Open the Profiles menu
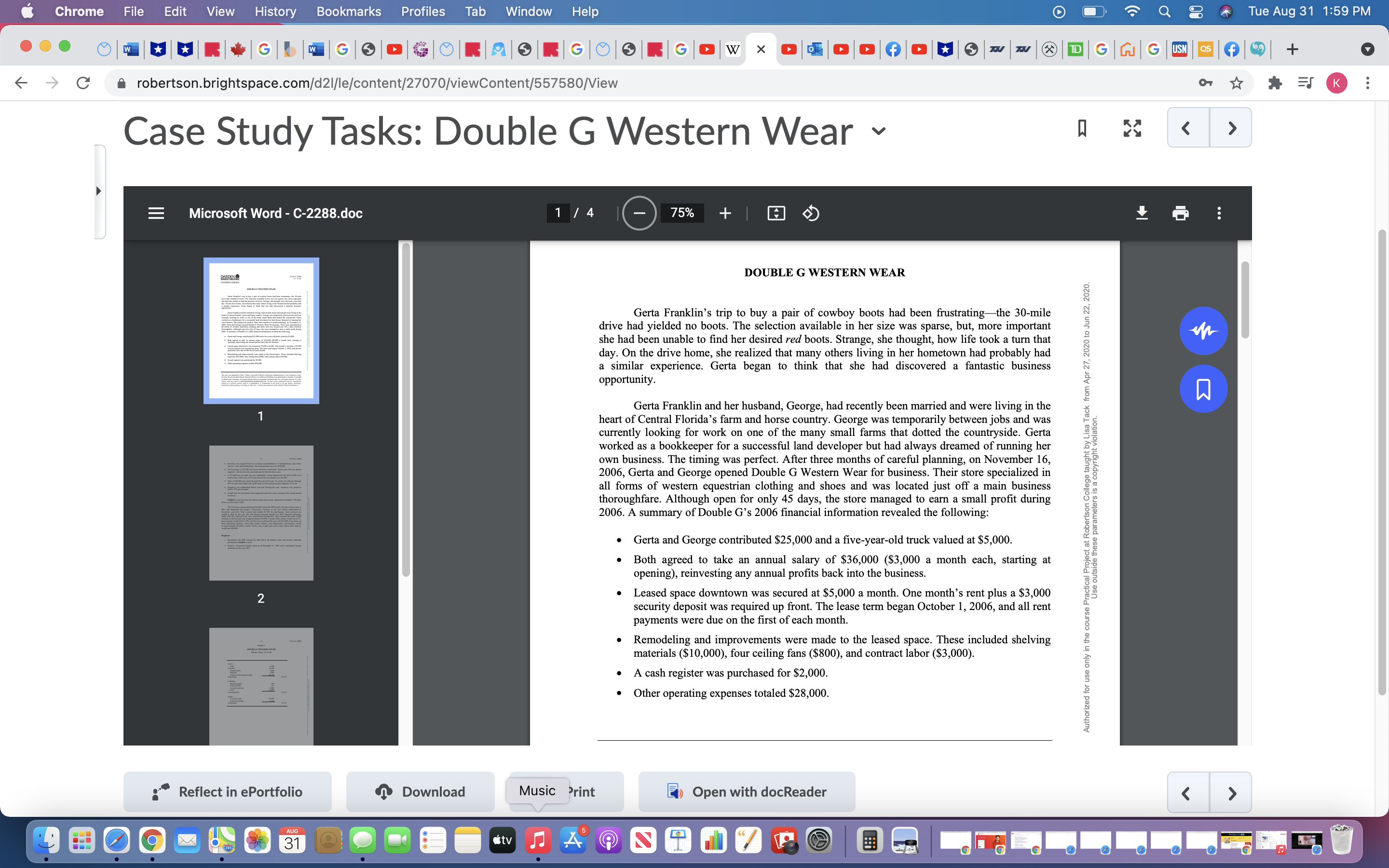 [423, 12]
